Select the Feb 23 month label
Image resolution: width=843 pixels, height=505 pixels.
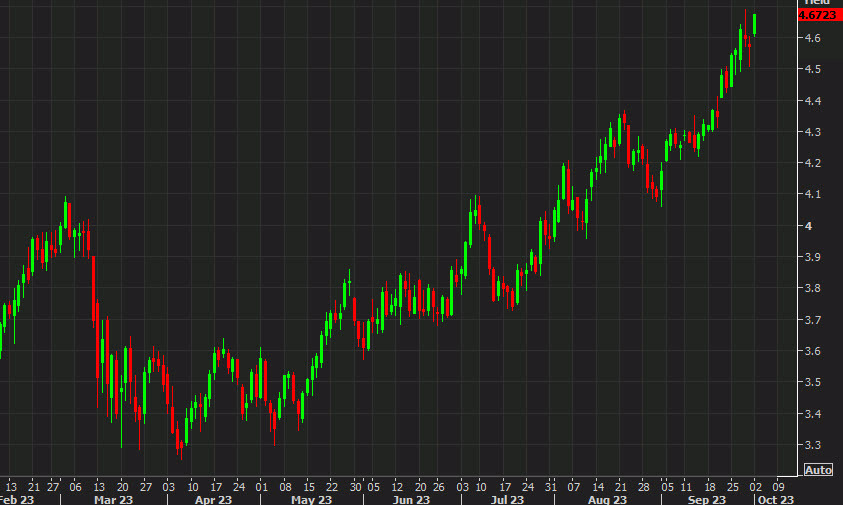point(16,500)
